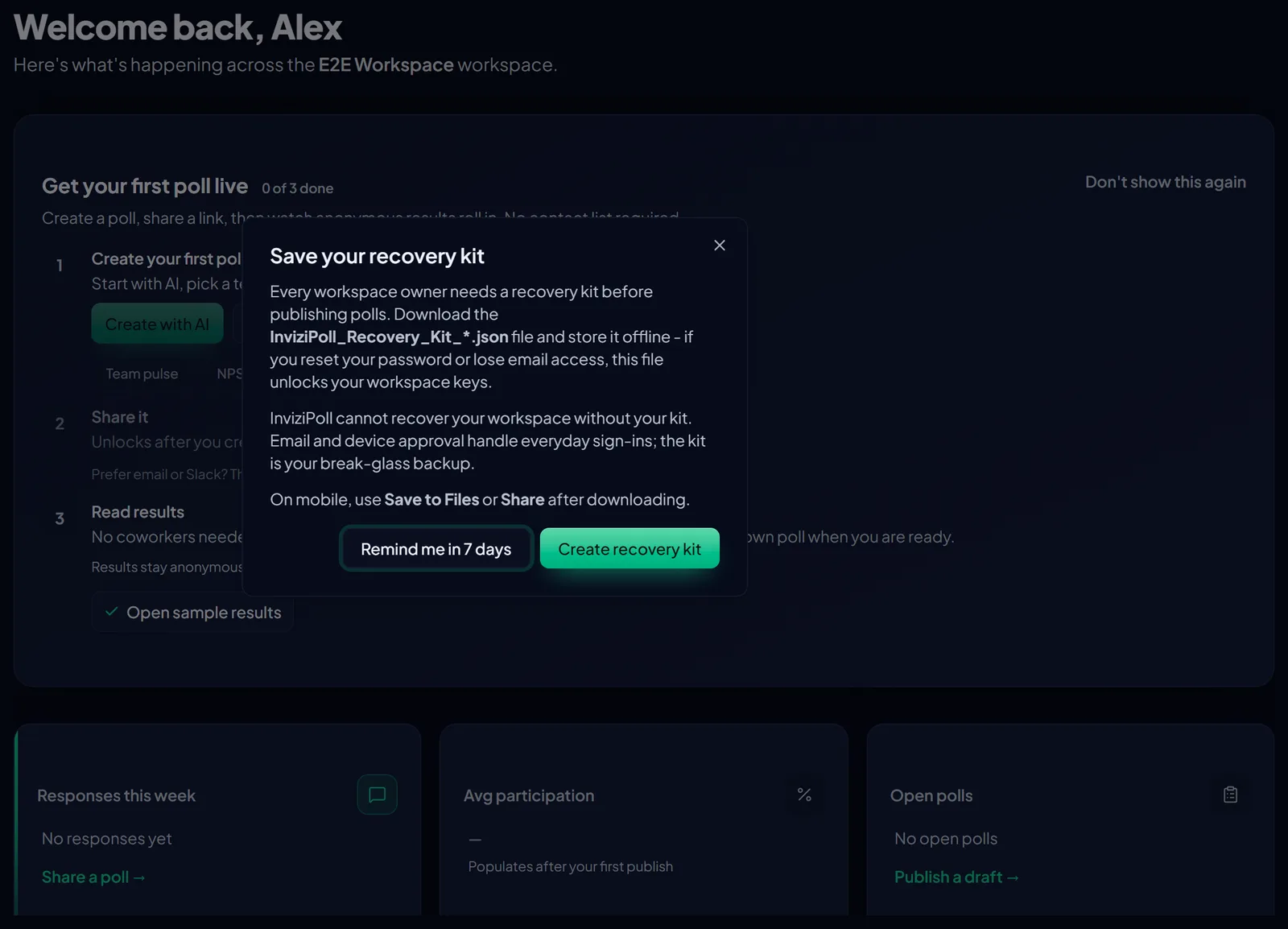Viewport: 1288px width, 929px height.
Task: Click the Responses this week card title
Action: 117,795
